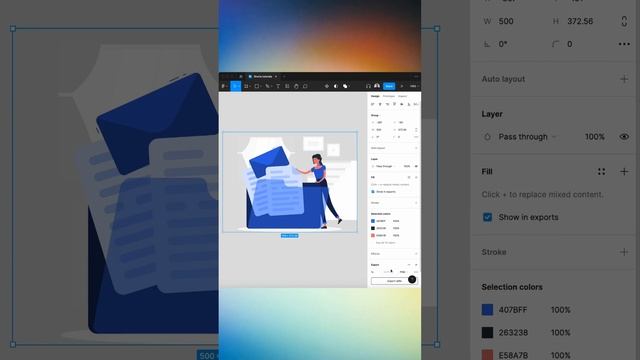Click the Align horizontal centers icon in the Design panel

coord(380,104)
